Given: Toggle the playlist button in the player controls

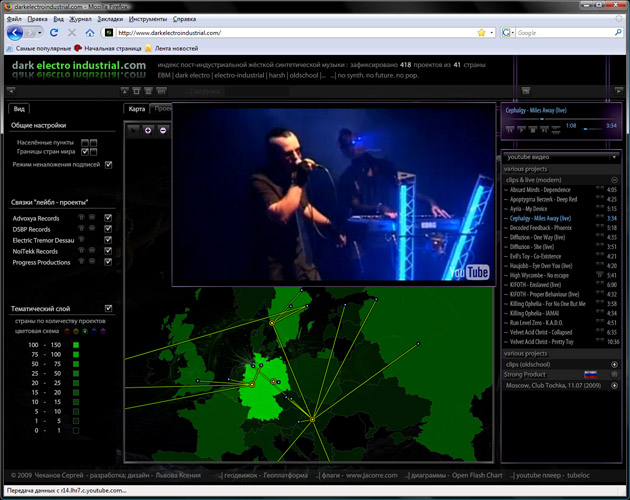Looking at the screenshot, I should click(556, 129).
